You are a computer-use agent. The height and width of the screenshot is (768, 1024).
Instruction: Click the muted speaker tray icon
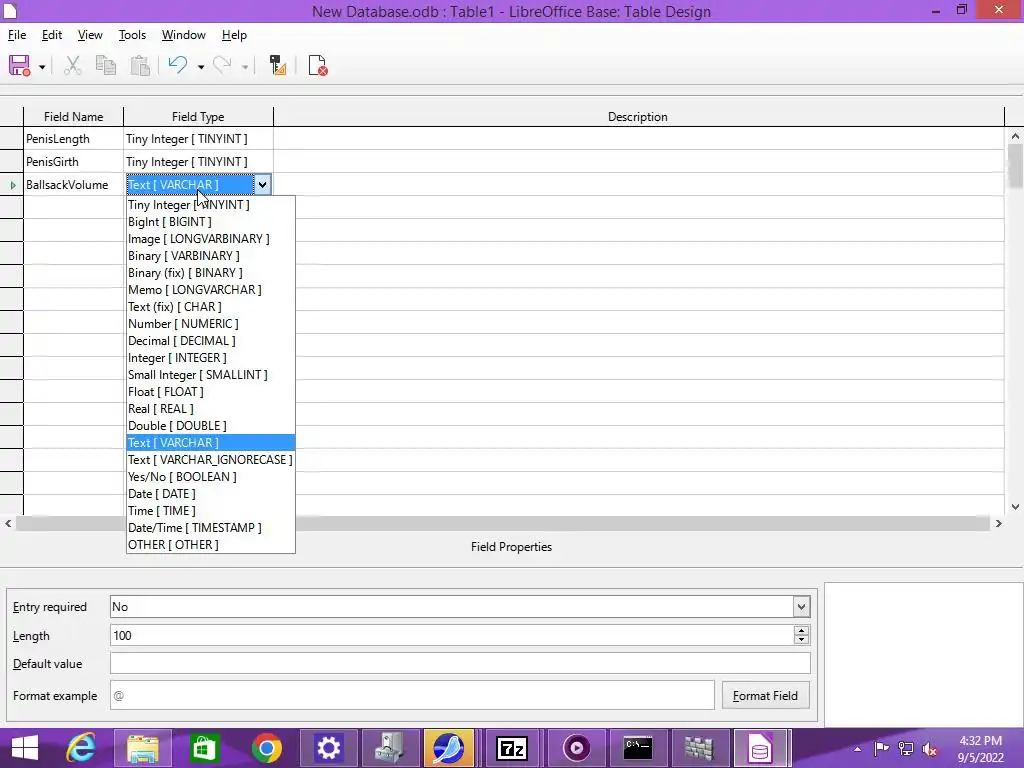pos(930,749)
